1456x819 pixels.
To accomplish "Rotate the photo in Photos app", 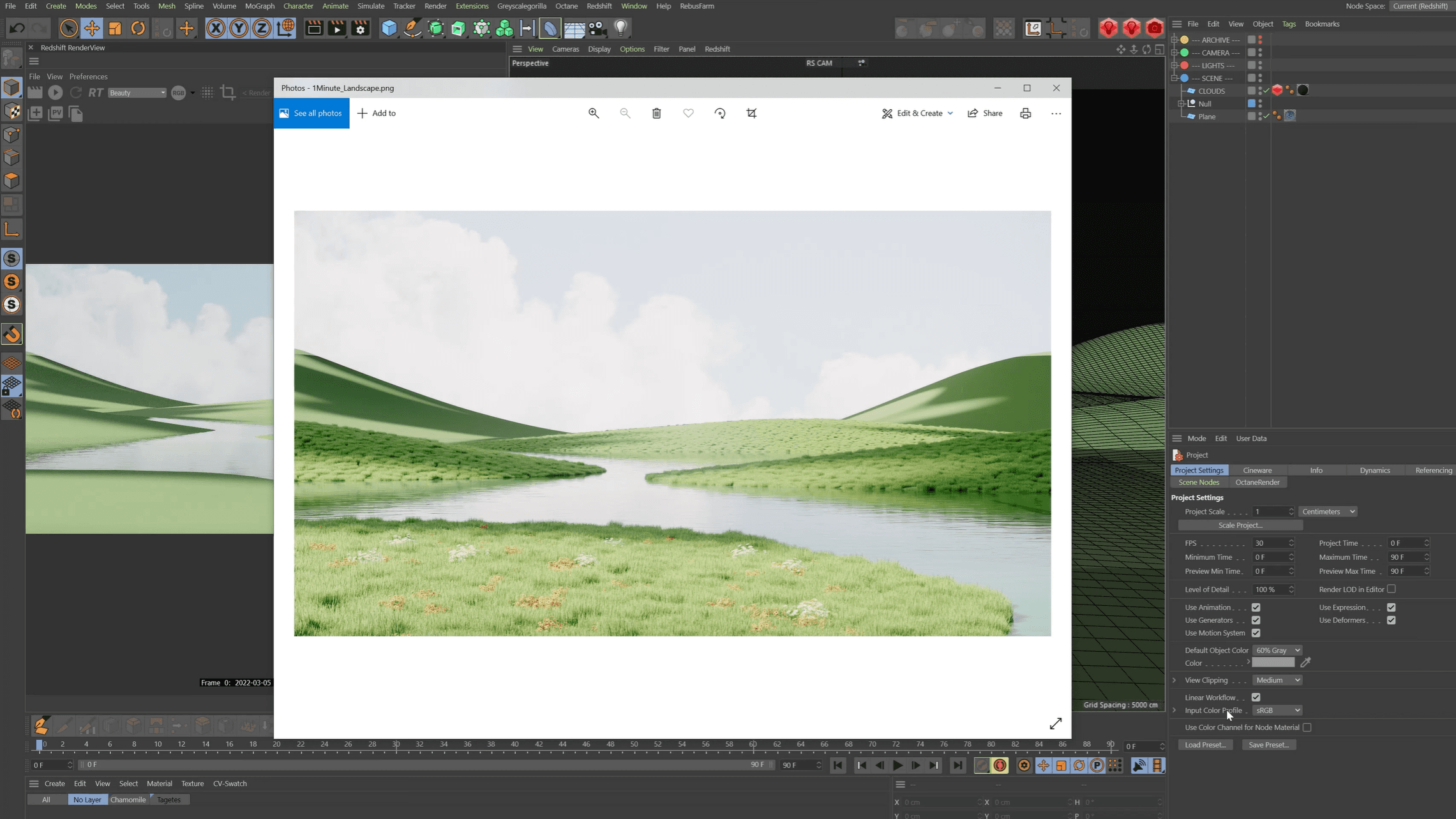I will click(720, 113).
